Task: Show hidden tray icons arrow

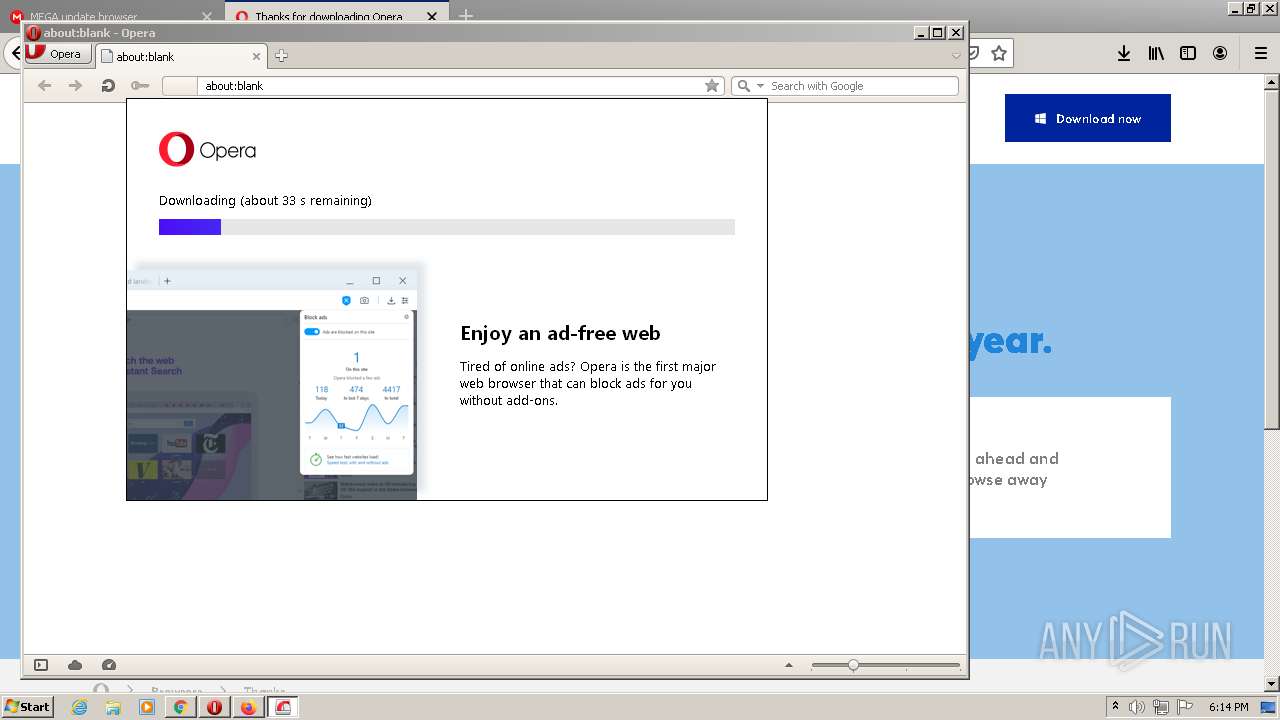Action: [x=1116, y=707]
